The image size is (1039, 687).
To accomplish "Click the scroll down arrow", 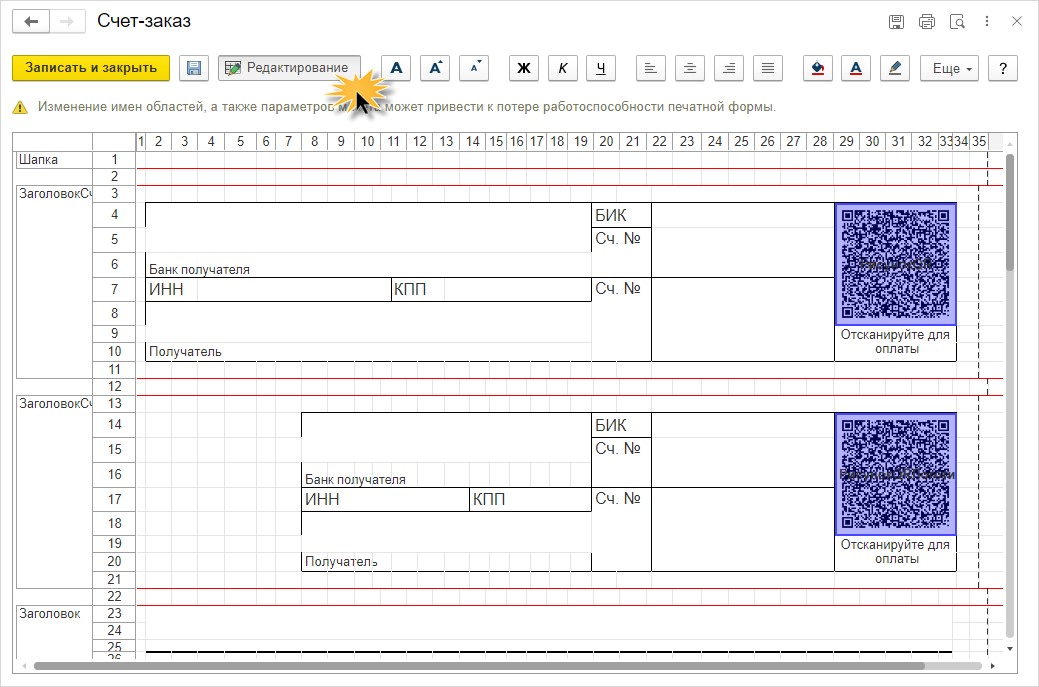I will point(1010,649).
